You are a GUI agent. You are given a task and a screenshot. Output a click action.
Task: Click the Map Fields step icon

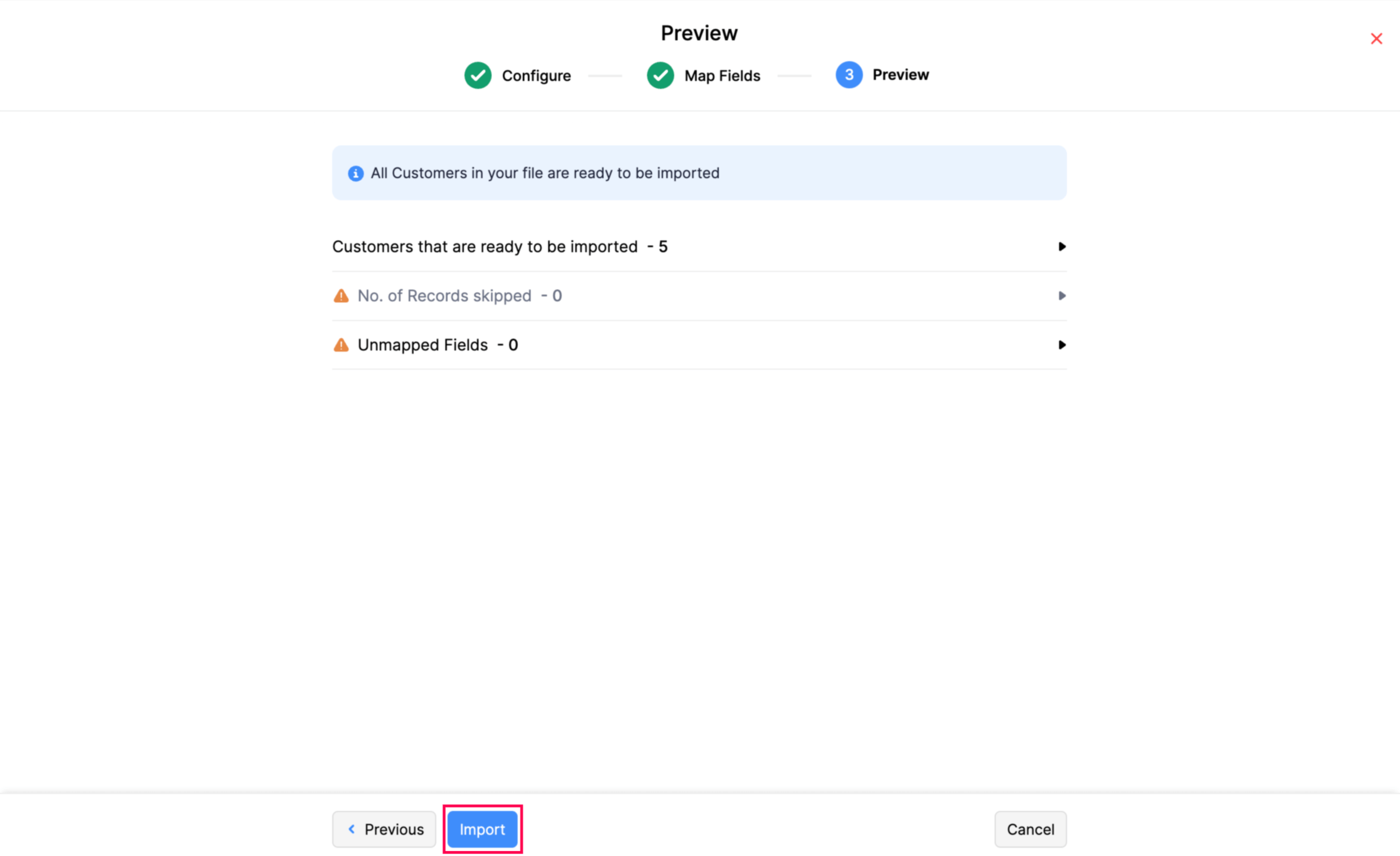[660, 74]
